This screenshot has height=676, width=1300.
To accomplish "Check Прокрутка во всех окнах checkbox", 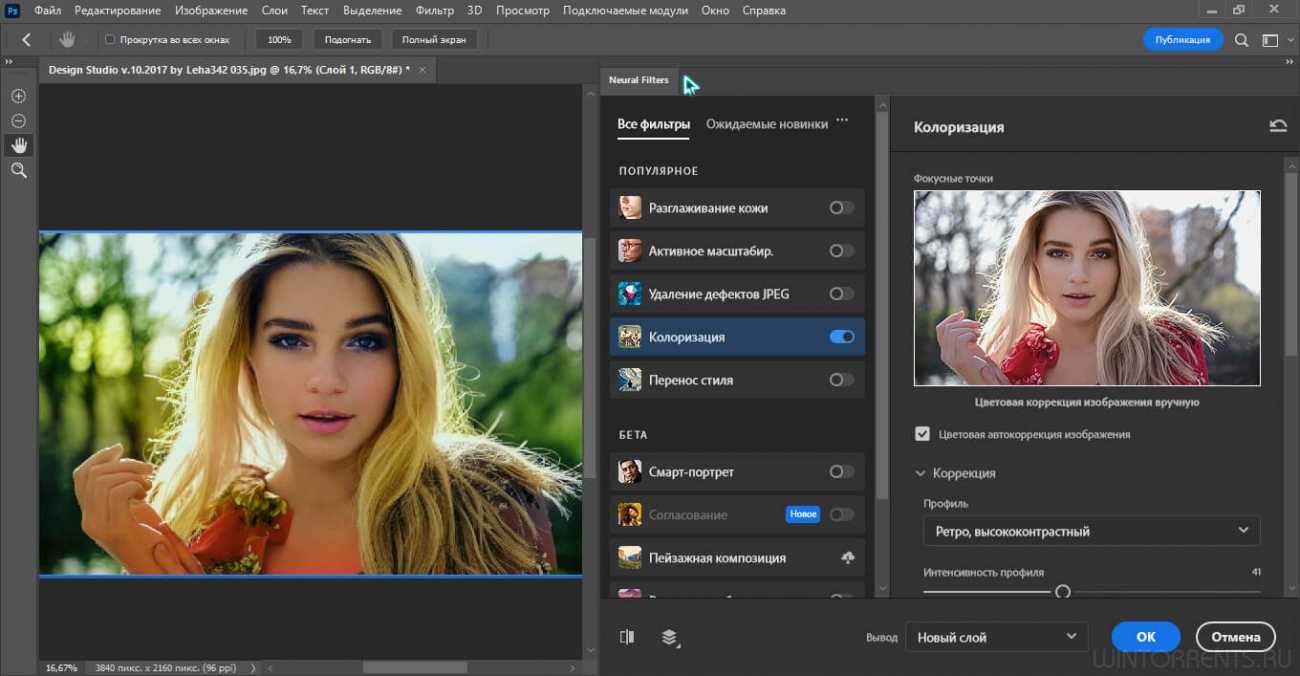I will [110, 40].
